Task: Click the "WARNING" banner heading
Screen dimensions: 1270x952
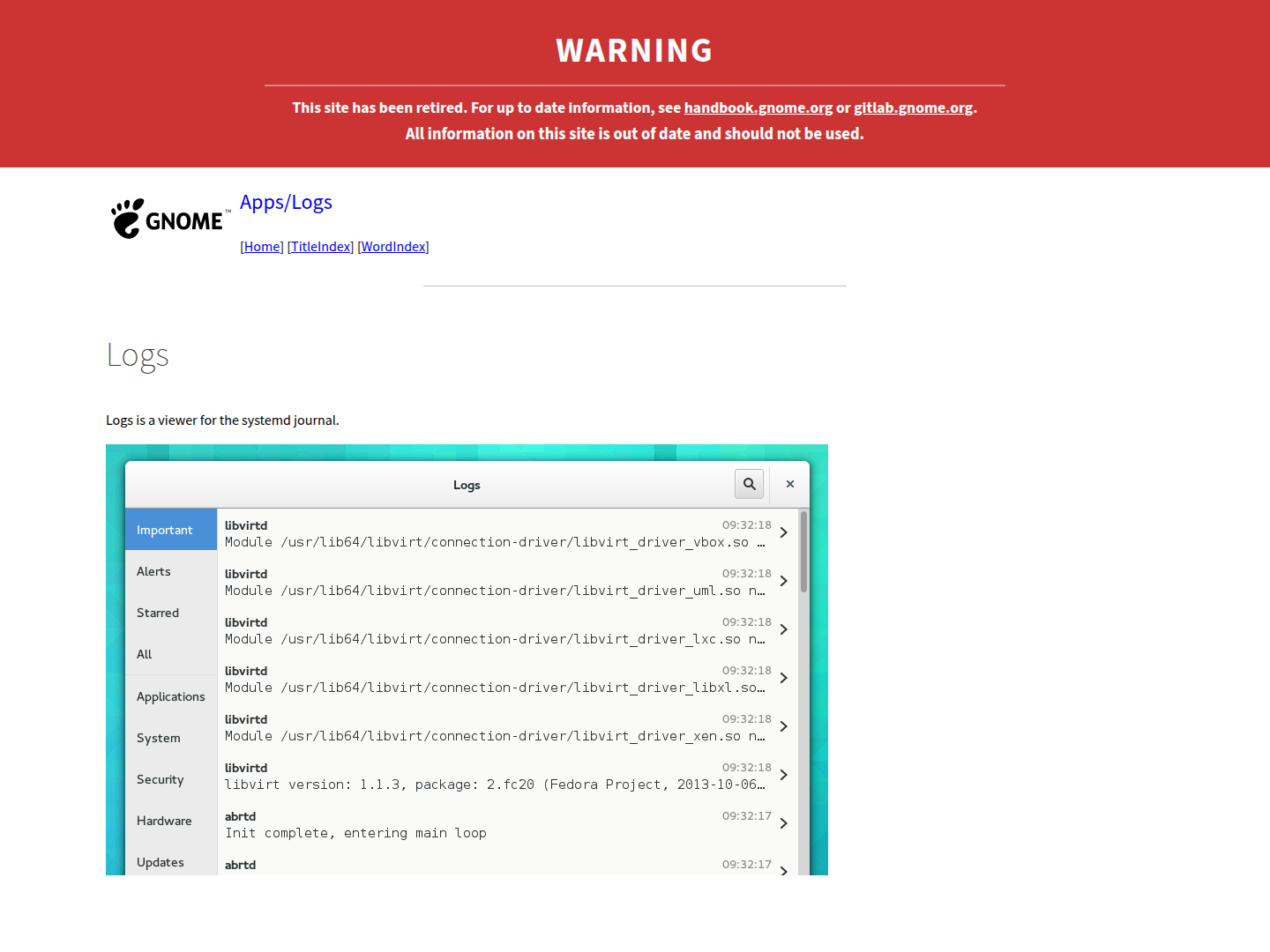Action: (635, 50)
